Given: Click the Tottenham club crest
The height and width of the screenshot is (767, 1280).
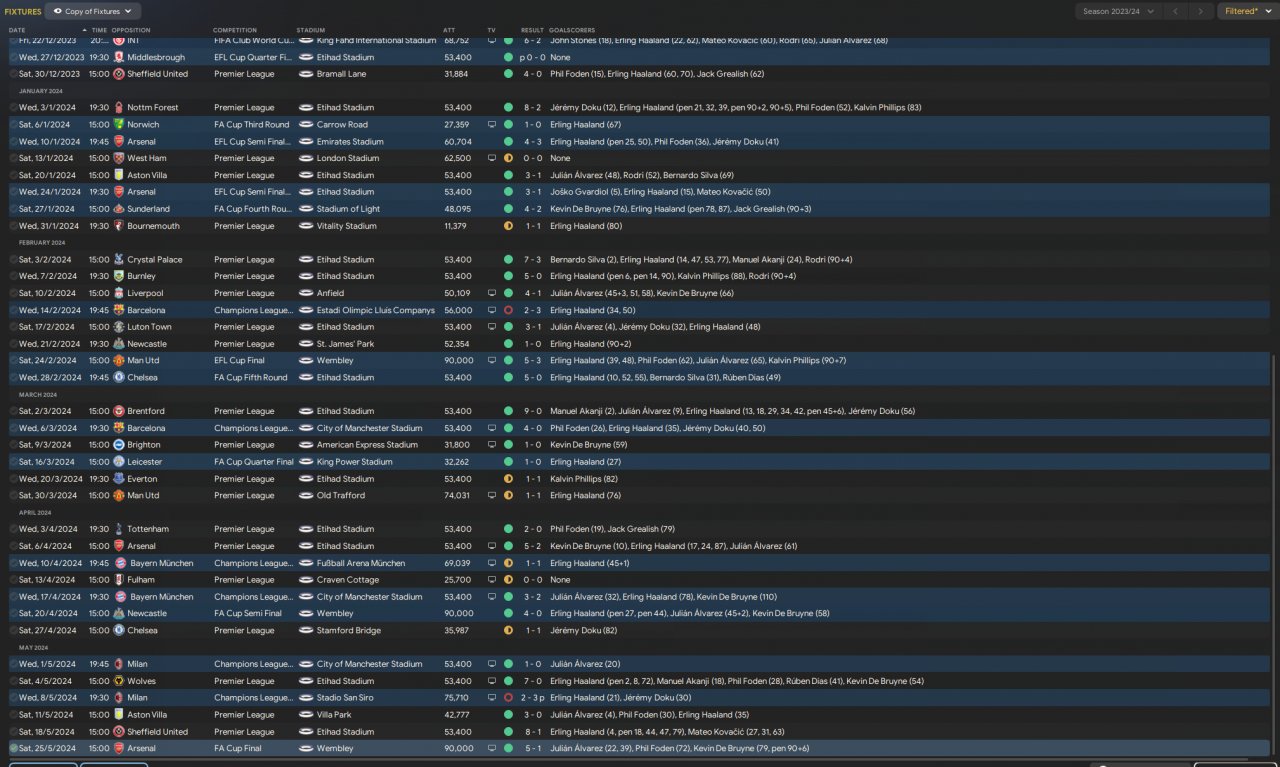Looking at the screenshot, I should 119,529.
